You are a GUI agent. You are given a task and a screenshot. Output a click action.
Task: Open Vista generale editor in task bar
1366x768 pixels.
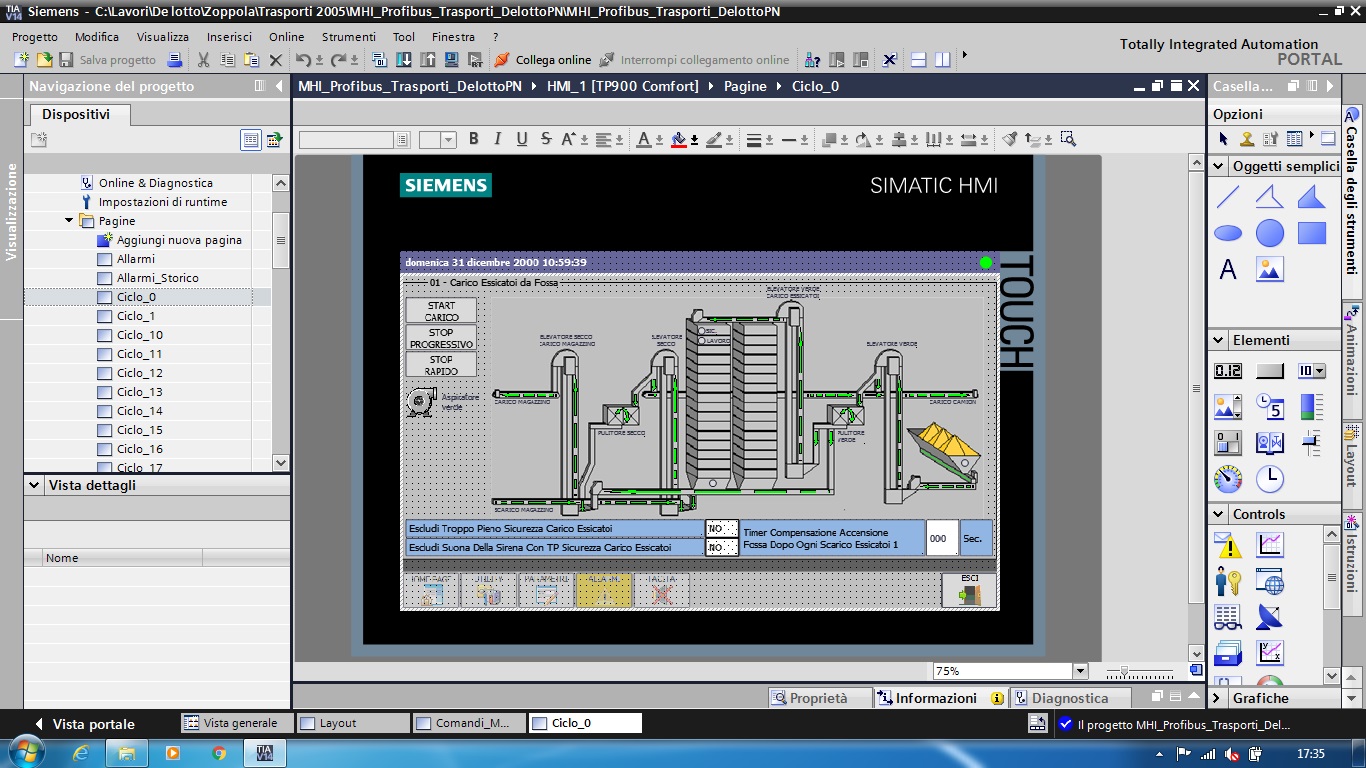pyautogui.click(x=236, y=723)
